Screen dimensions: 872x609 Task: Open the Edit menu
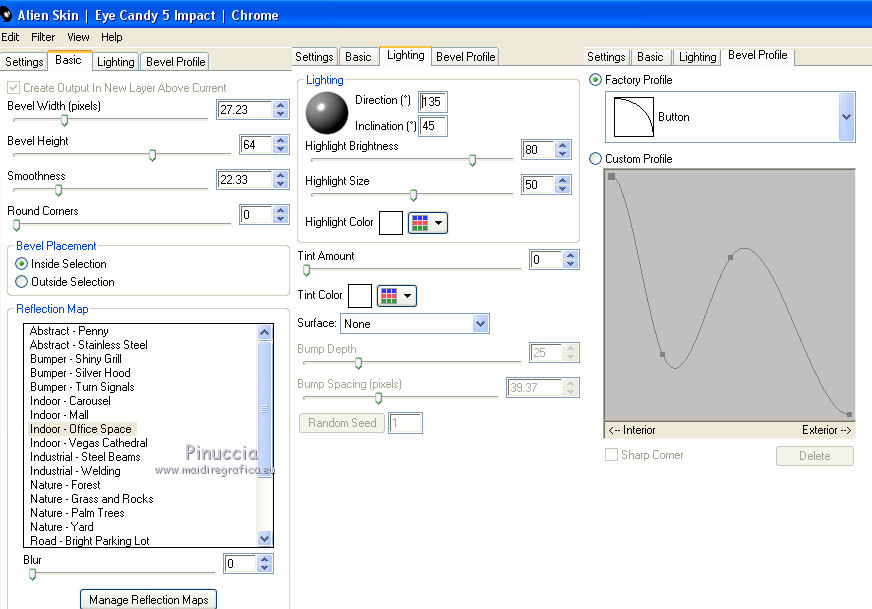point(10,37)
